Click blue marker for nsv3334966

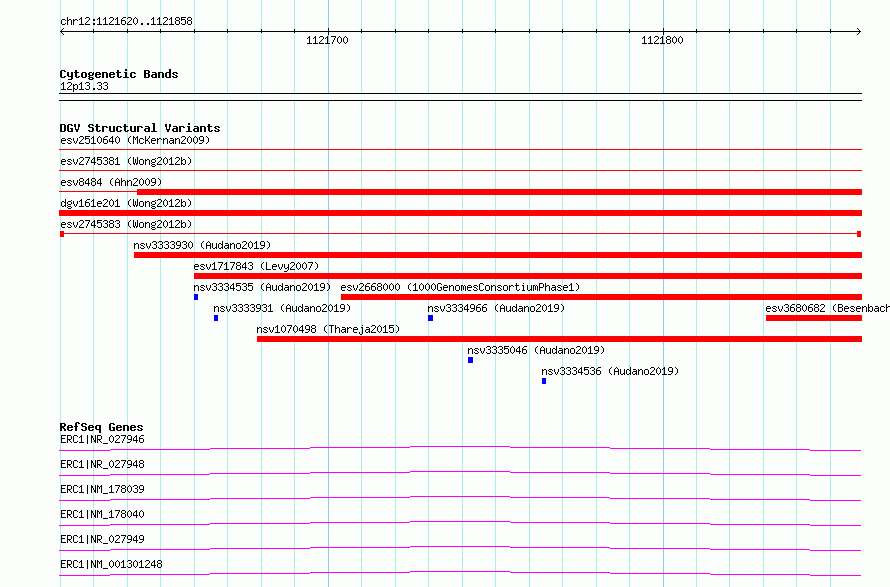coord(430,318)
